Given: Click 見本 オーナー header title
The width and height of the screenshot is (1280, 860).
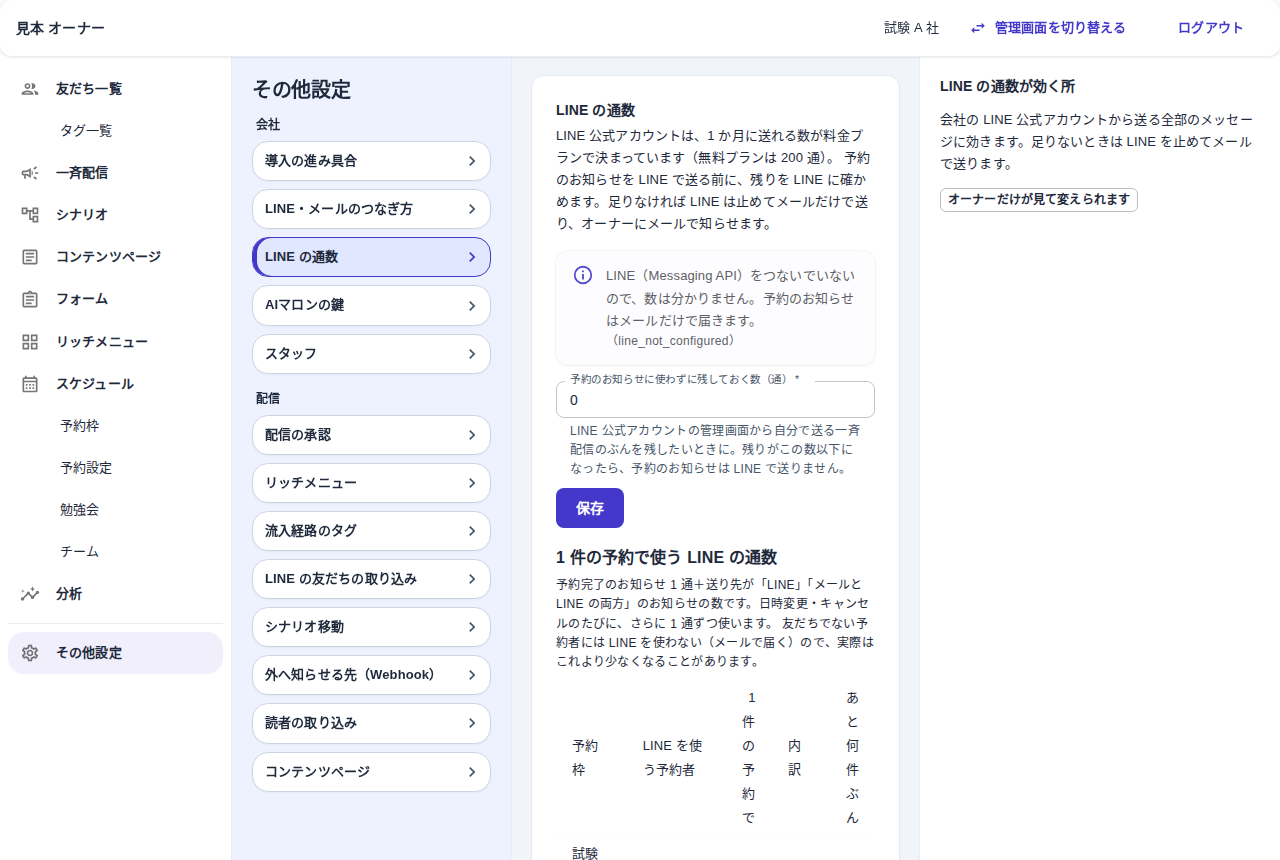Looking at the screenshot, I should click(60, 28).
